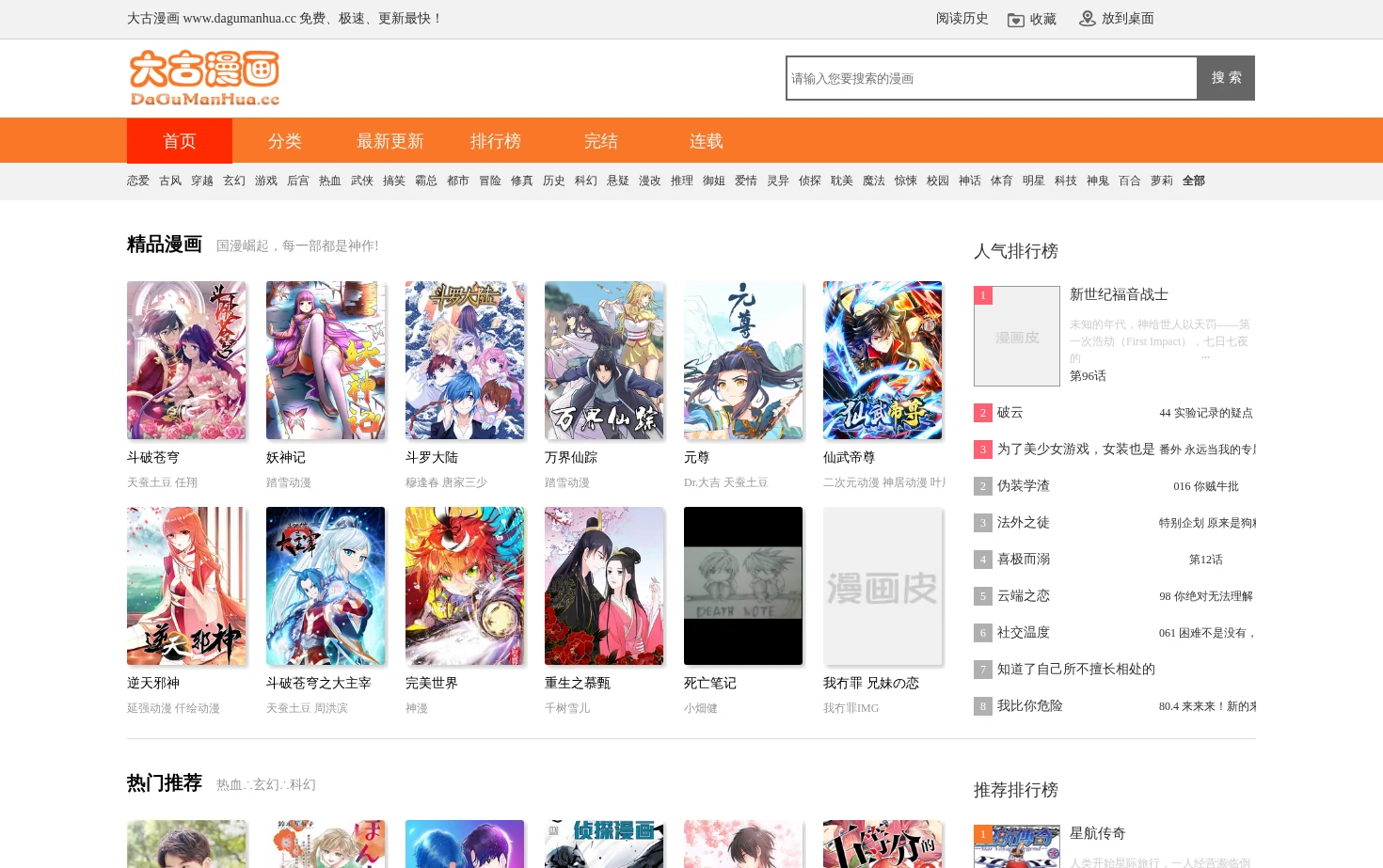Click the 大古漫画 site logo
The image size is (1383, 868).
point(205,78)
